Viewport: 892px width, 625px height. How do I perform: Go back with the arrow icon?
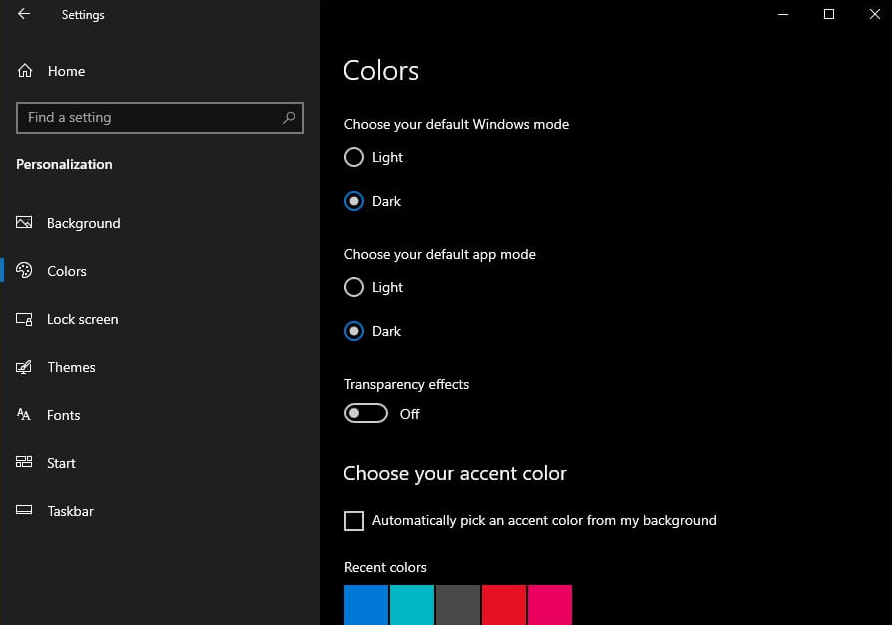pos(24,14)
